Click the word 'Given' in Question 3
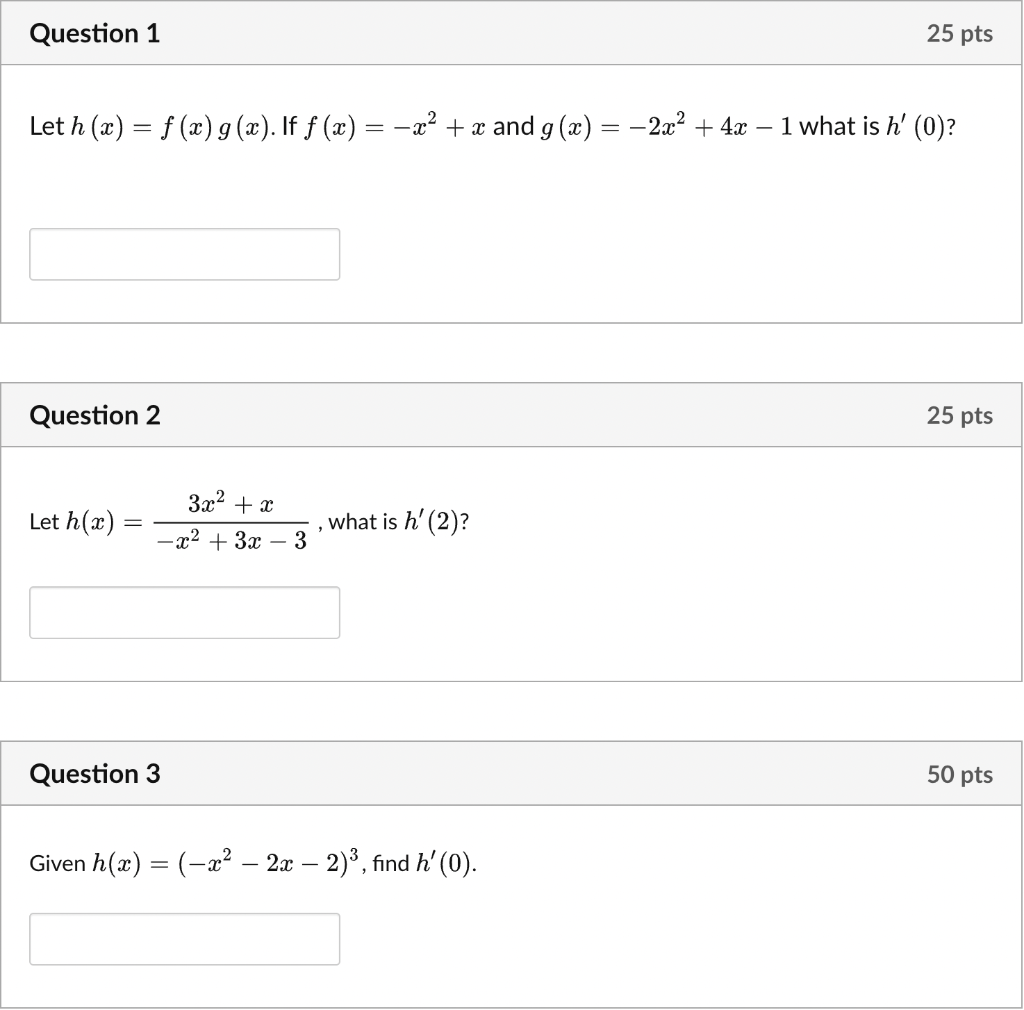The height and width of the screenshot is (1010, 1024). (57, 863)
